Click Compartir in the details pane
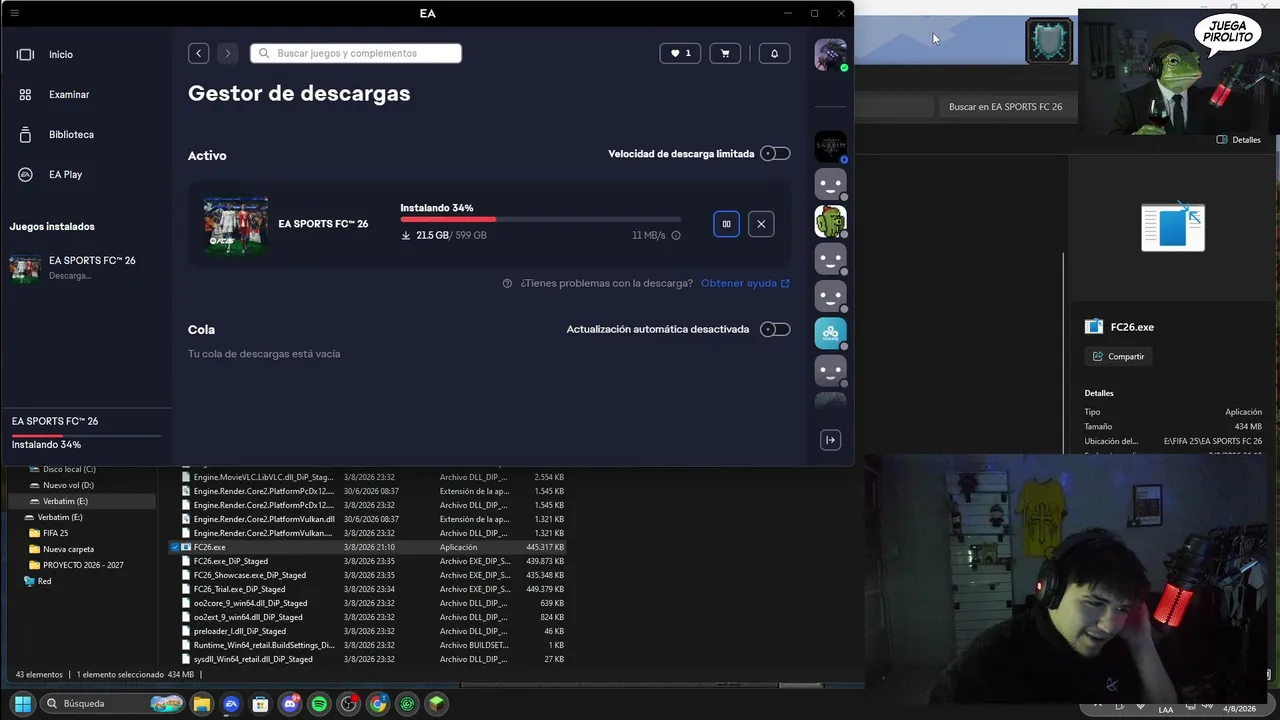This screenshot has height=720, width=1280. [x=1119, y=357]
